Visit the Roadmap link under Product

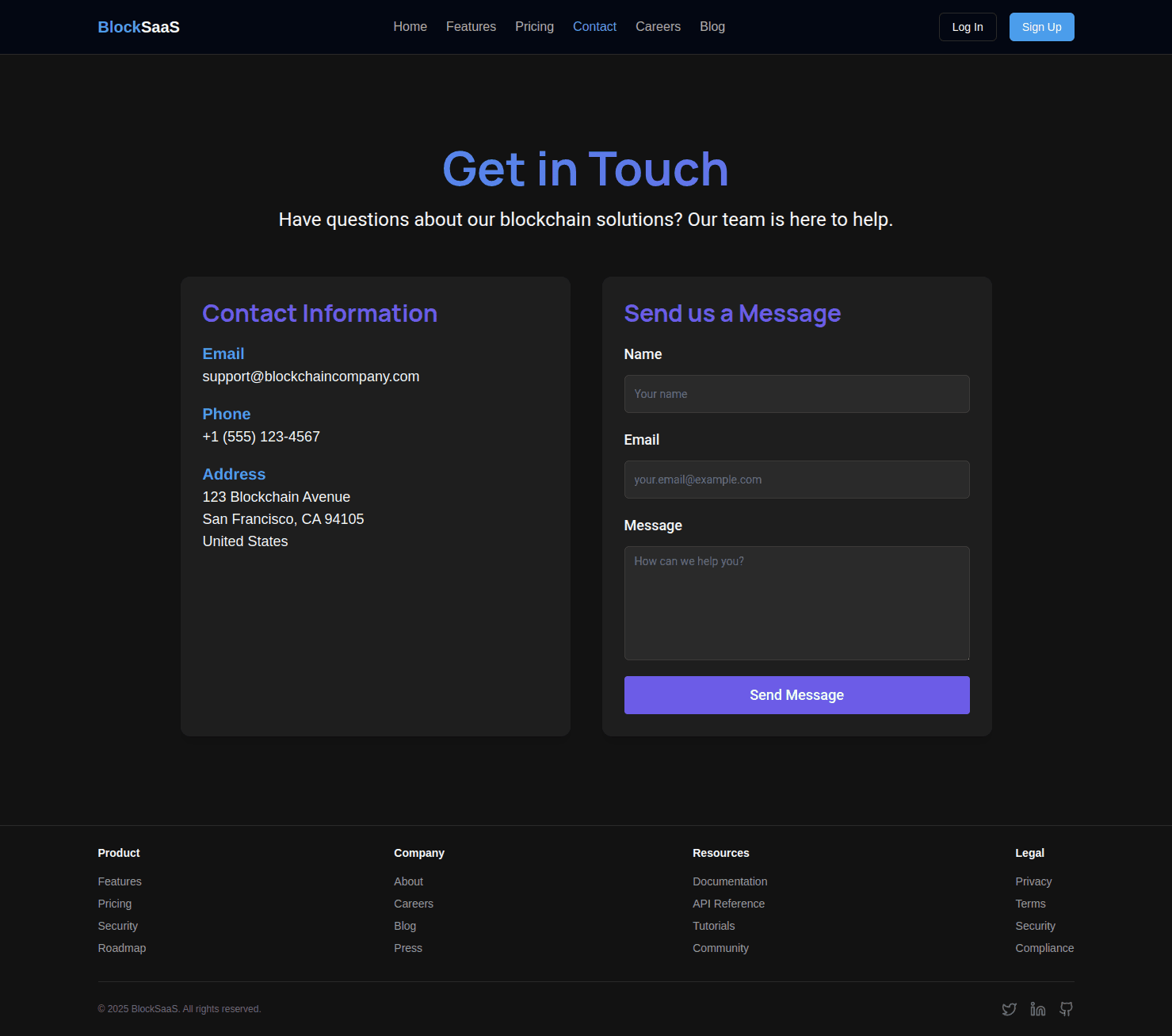[121, 947]
